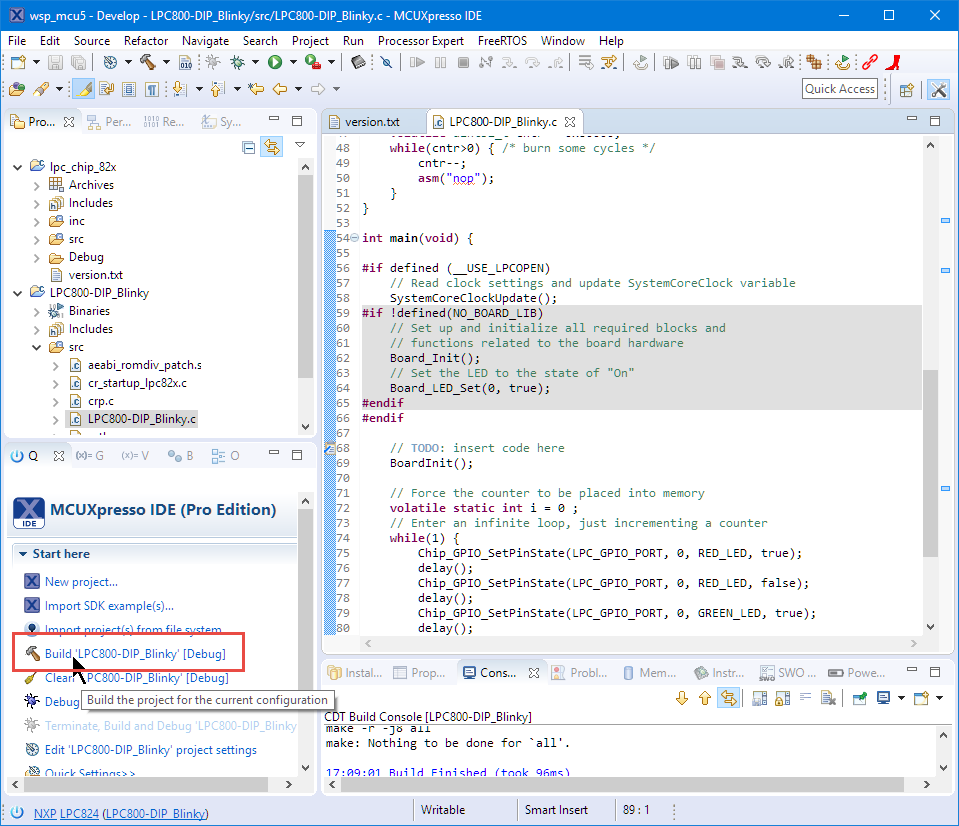Viewport: 959px width, 826px height.
Task: Expand the Binaries folder node
Action: [x=37, y=311]
